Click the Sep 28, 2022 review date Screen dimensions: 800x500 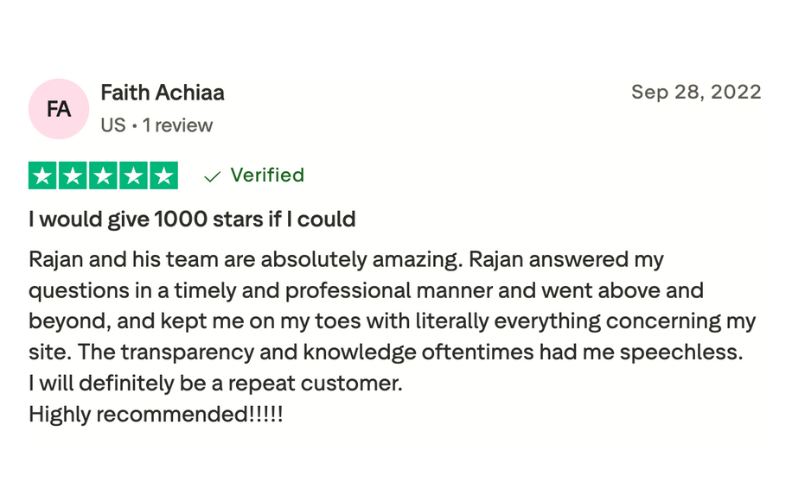tap(696, 93)
